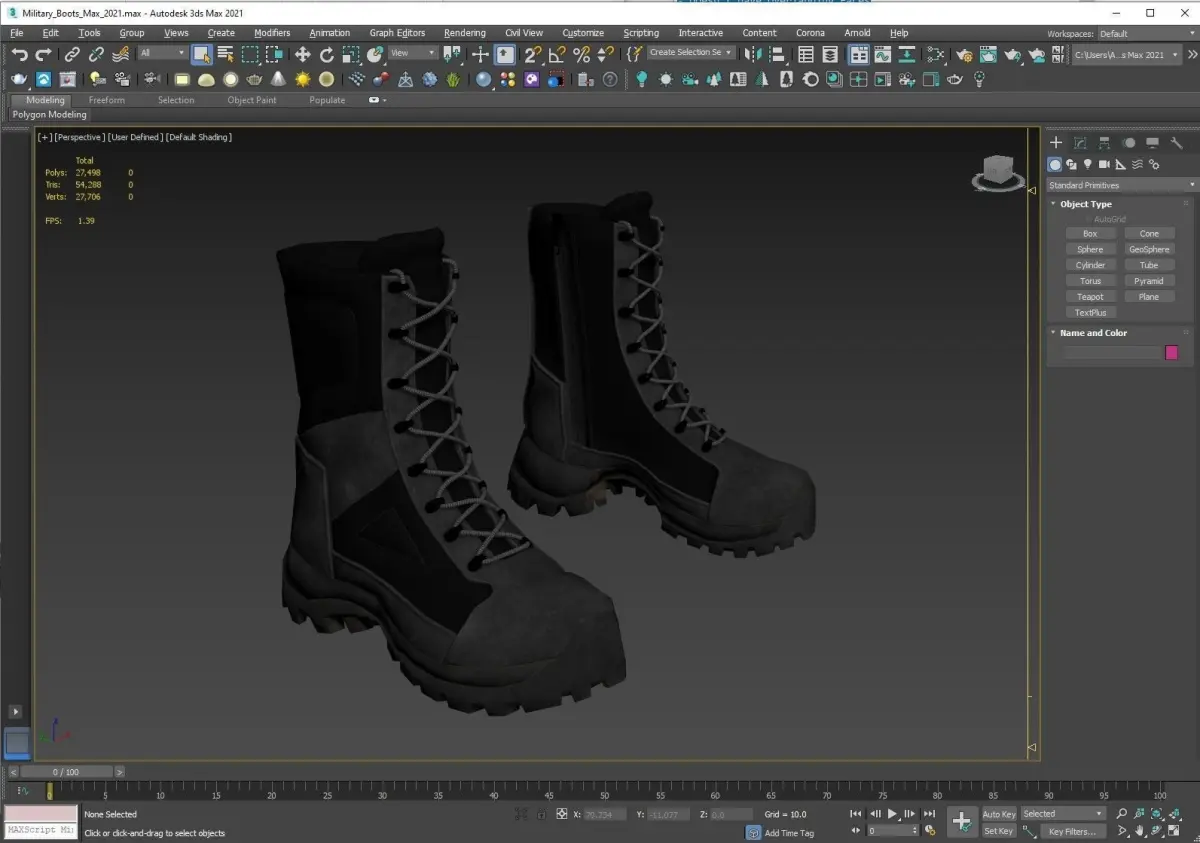This screenshot has height=843, width=1200.
Task: Click the time slider showing 0 / 100
Action: 66,772
